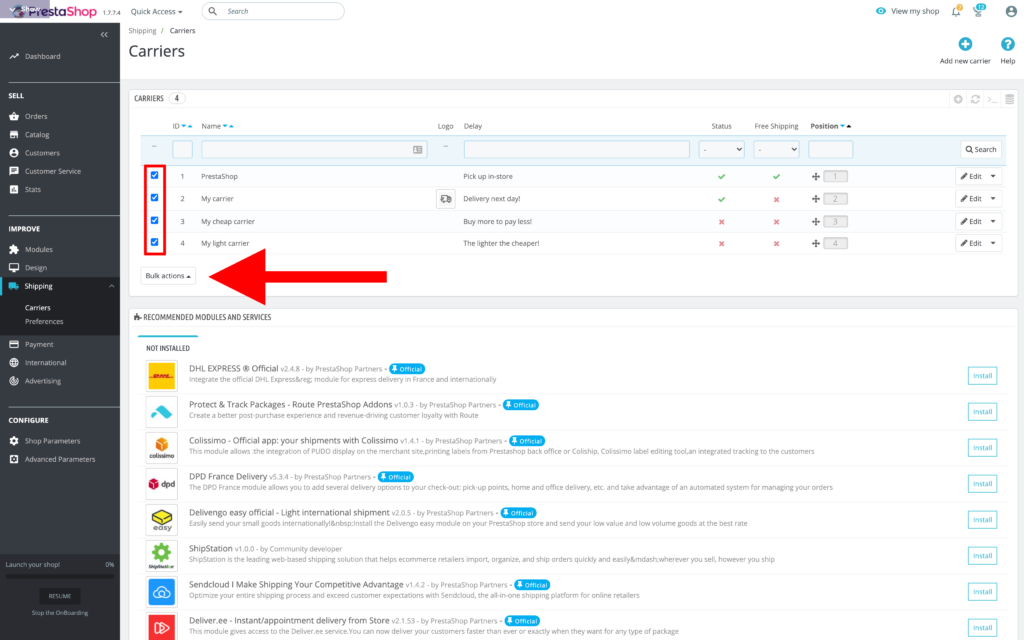The height and width of the screenshot is (640, 1024).
Task: Grab the move handle for My light carrier
Action: coord(816,244)
